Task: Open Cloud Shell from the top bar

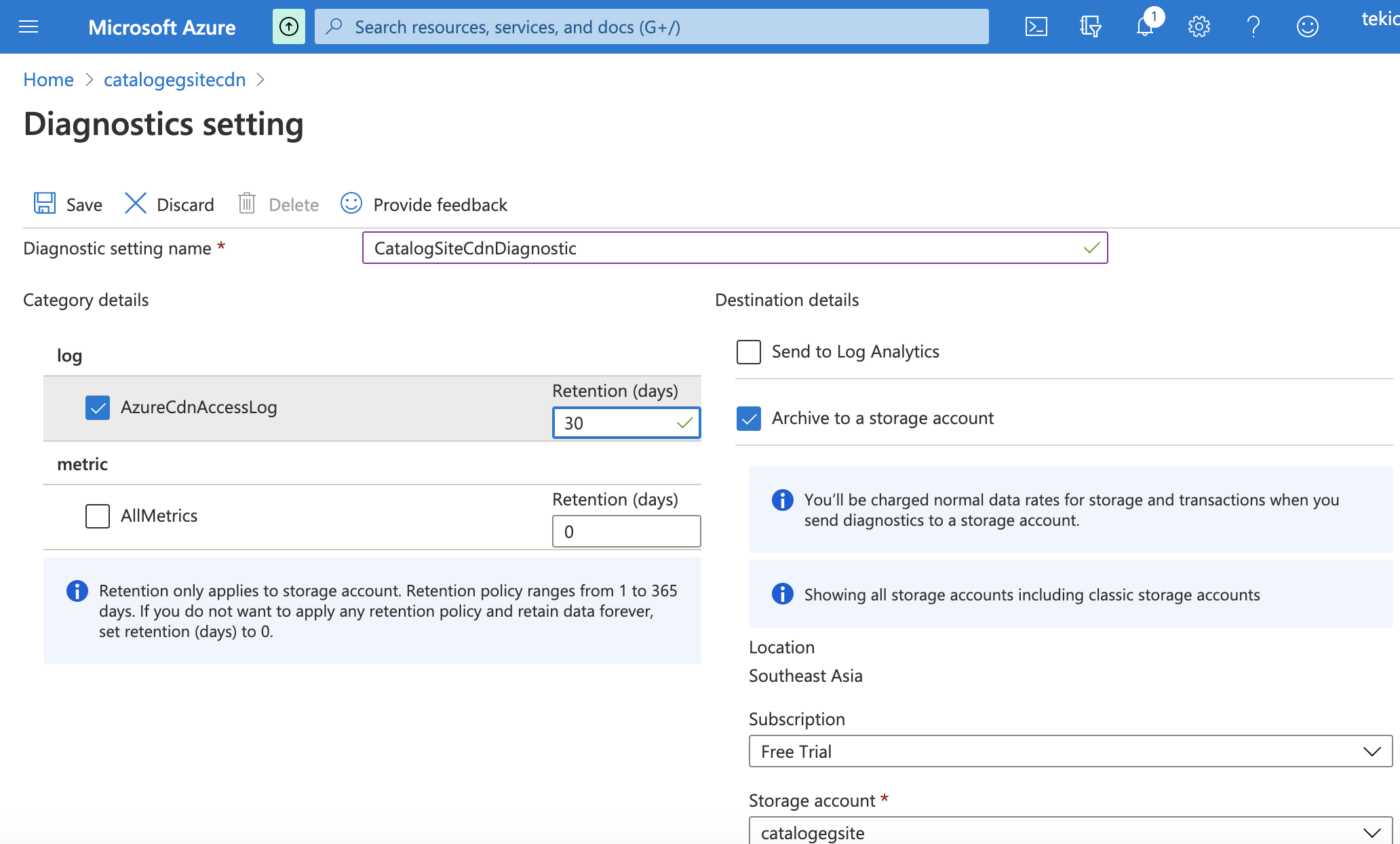Action: (1036, 27)
